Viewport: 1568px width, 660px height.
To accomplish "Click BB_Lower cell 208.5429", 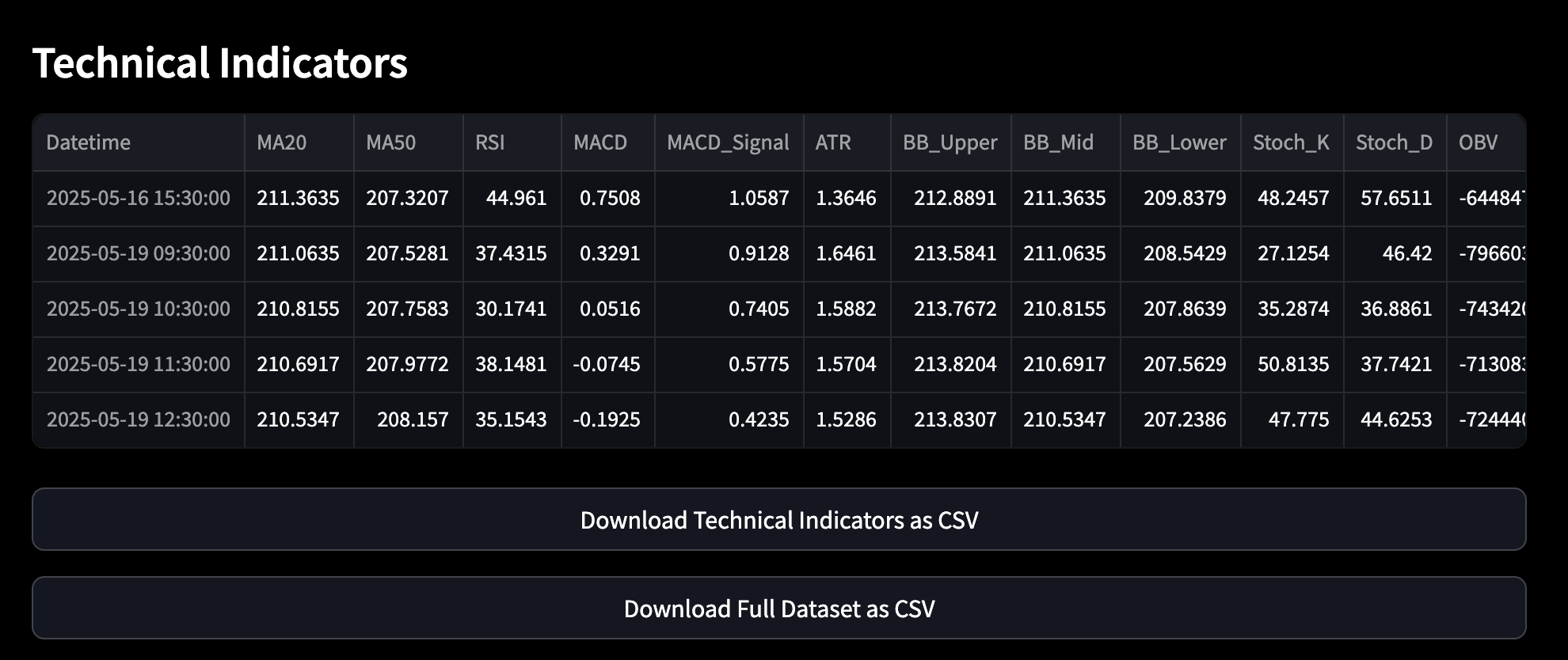I will (x=1181, y=253).
